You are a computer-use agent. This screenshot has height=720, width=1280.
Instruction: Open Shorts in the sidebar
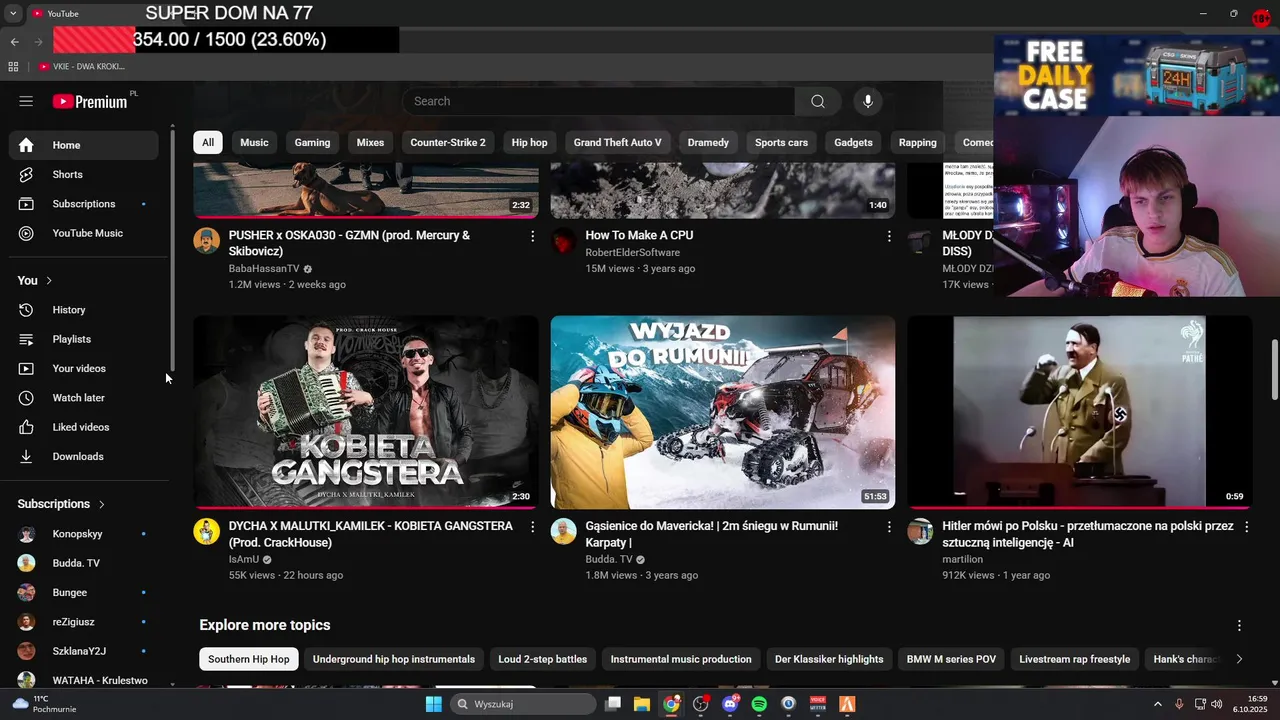[84, 174]
